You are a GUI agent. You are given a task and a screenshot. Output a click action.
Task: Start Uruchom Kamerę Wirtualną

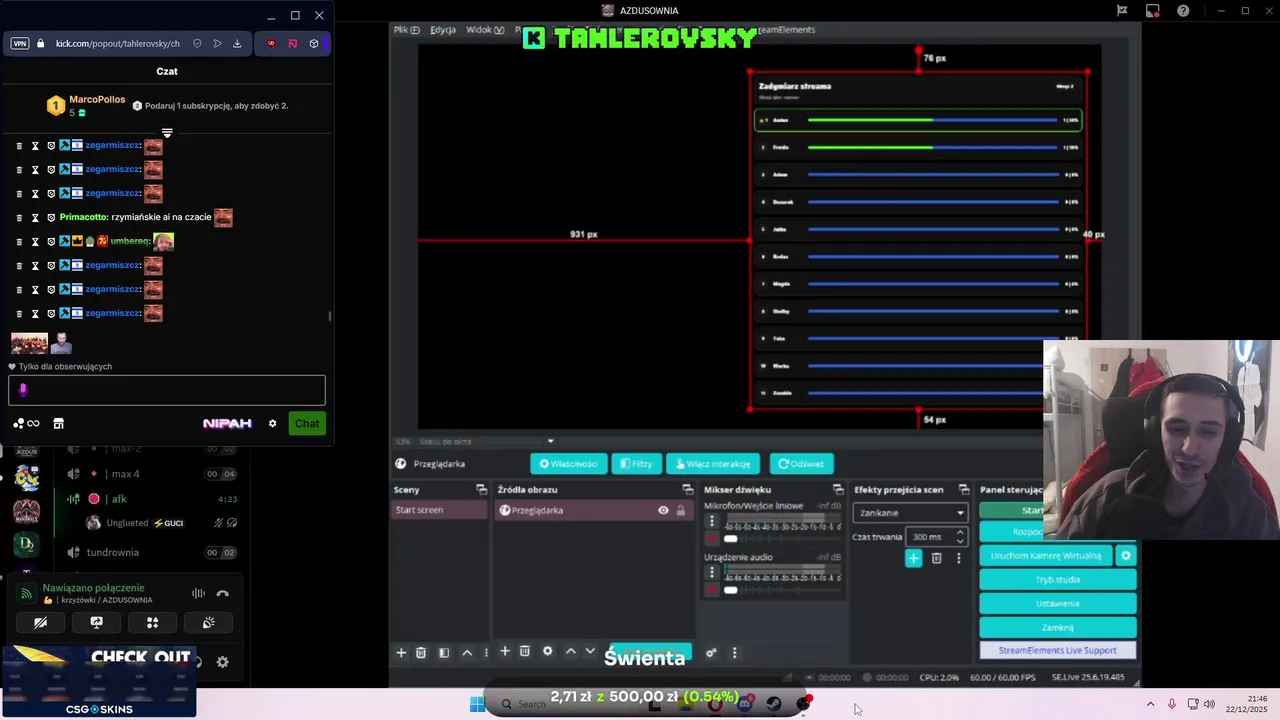point(1046,556)
